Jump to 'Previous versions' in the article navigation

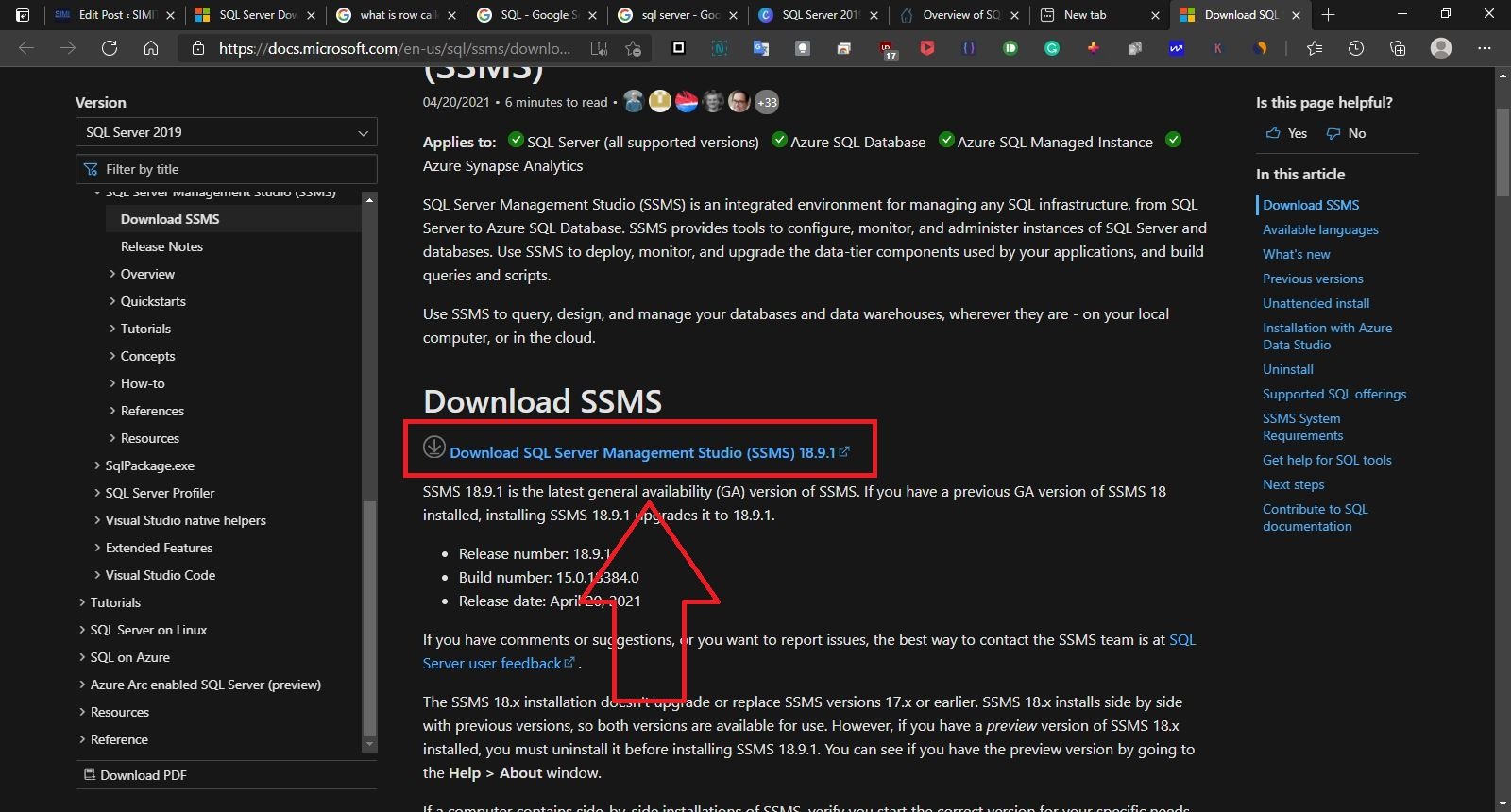click(1313, 279)
